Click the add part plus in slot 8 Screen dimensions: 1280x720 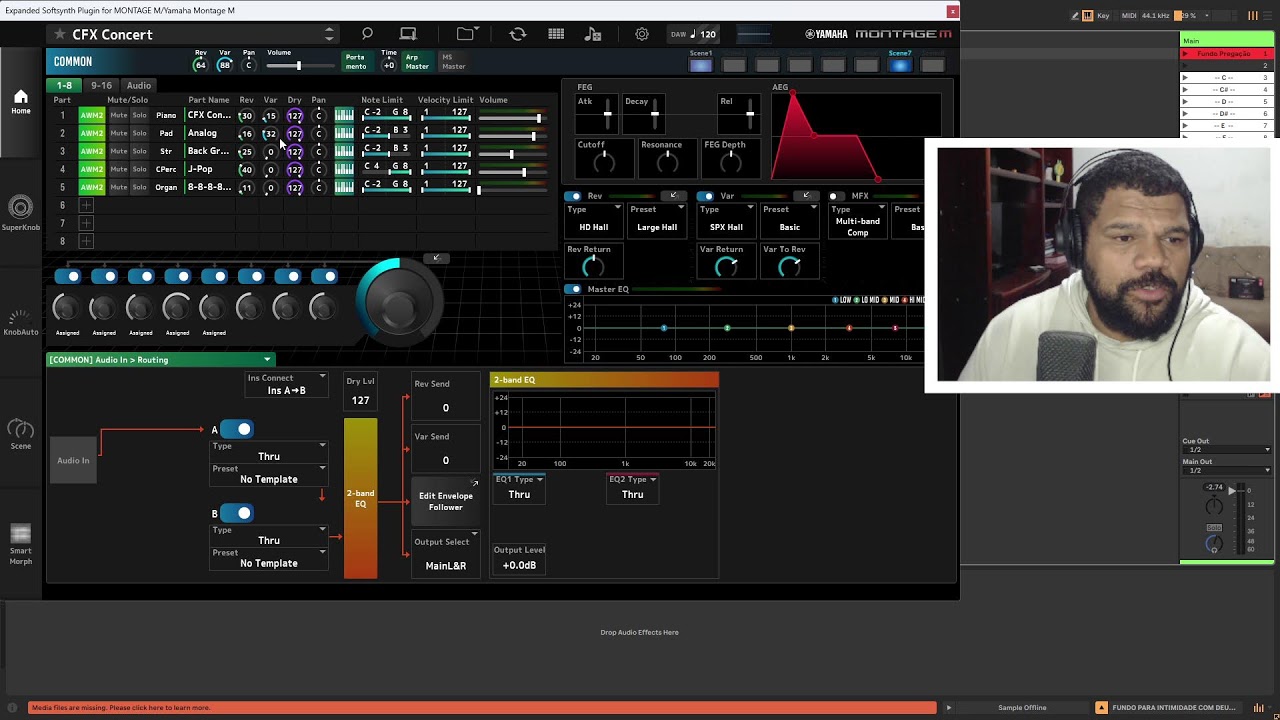point(86,241)
